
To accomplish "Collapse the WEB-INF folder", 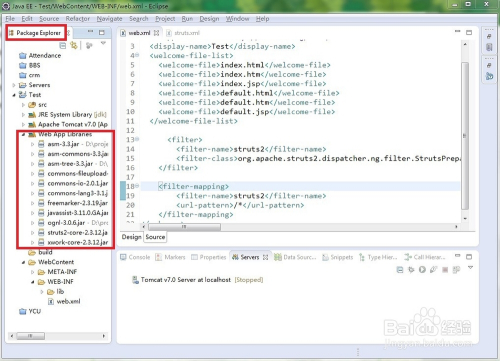I will click(x=32, y=282).
